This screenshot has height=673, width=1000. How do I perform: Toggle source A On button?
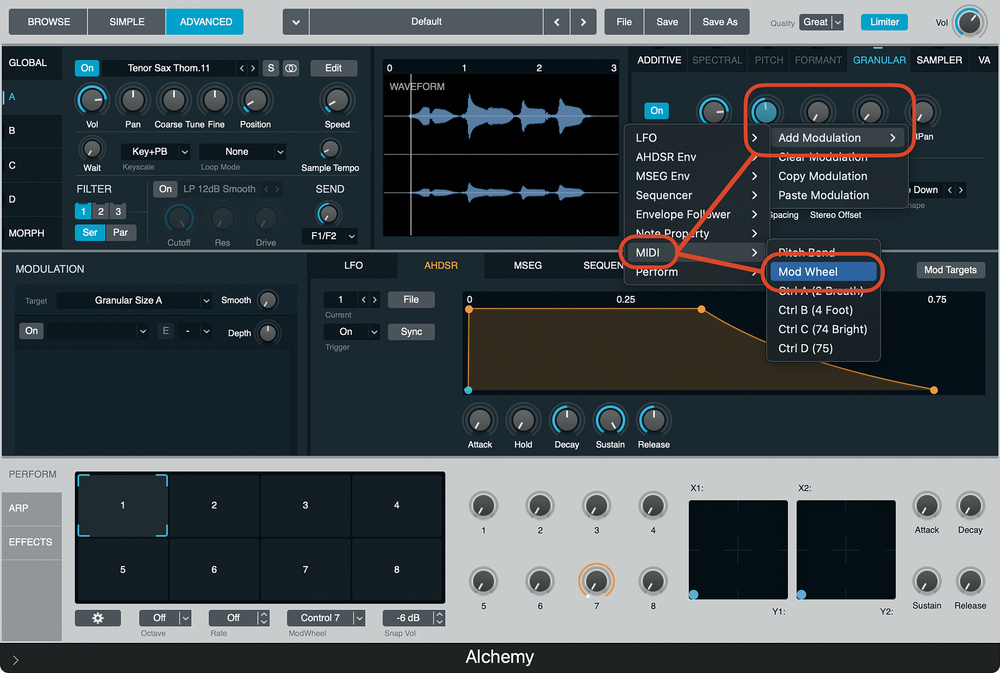[x=88, y=68]
